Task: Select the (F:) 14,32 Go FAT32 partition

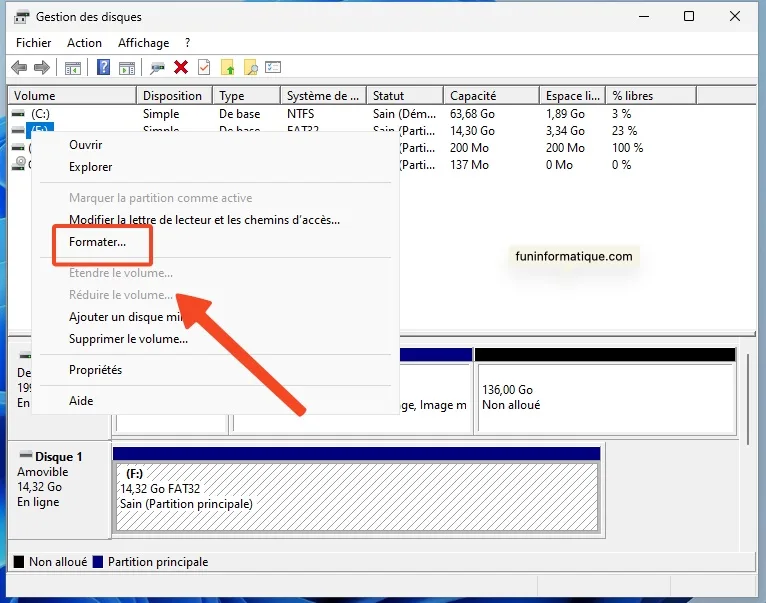Action: click(357, 490)
